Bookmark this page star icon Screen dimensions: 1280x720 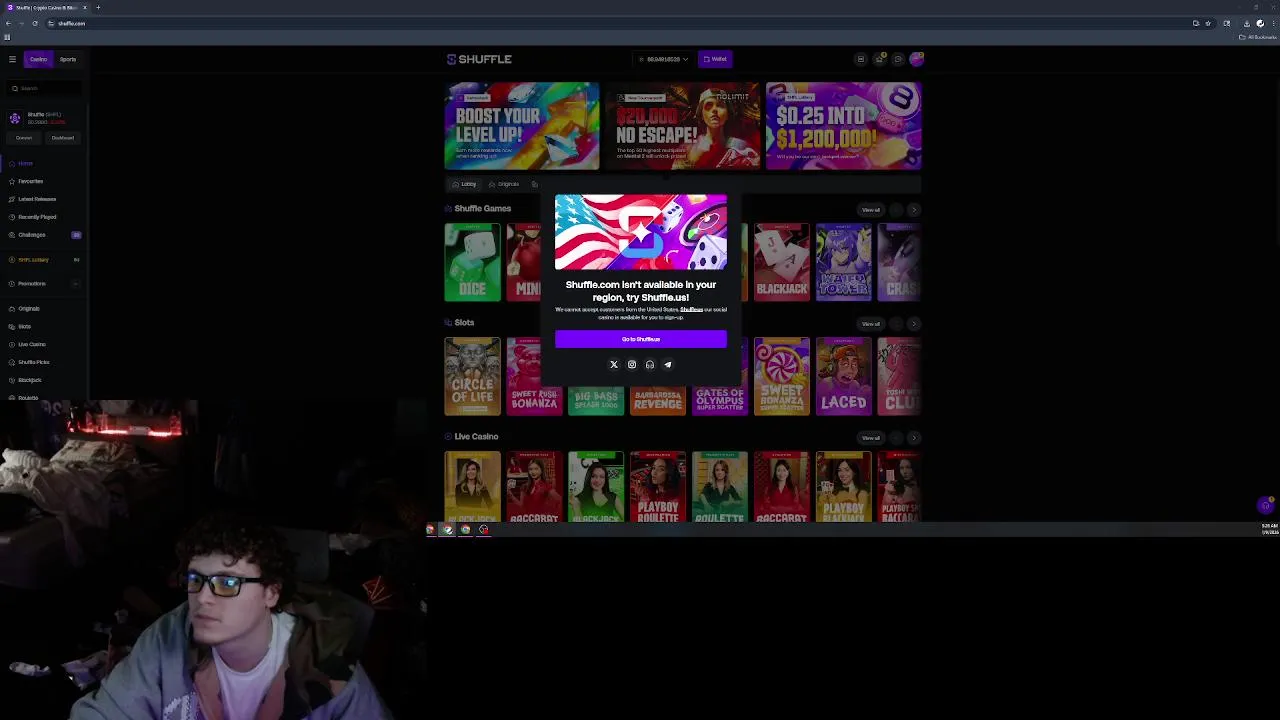(1208, 23)
